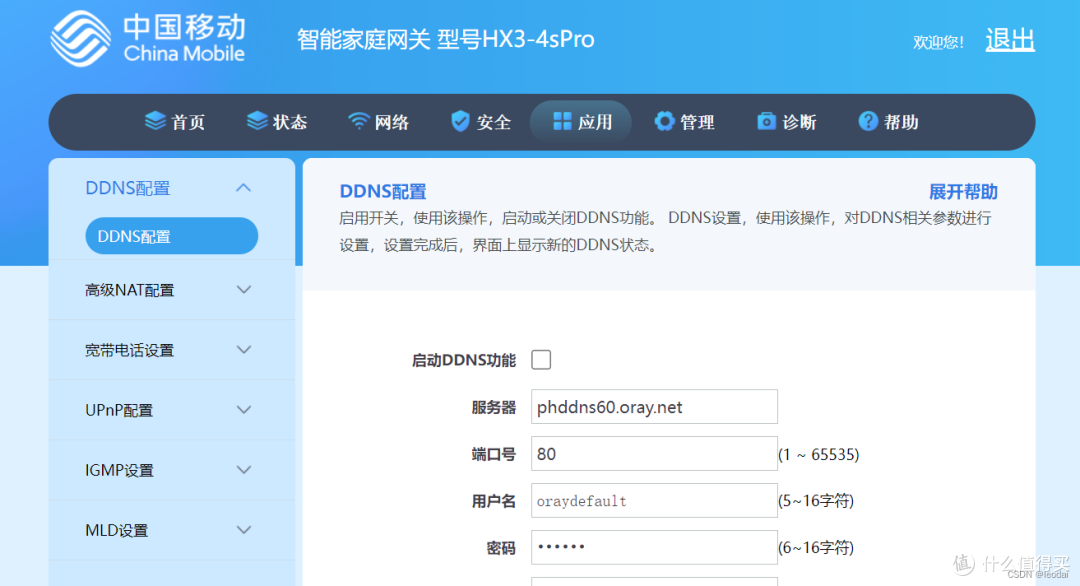The width and height of the screenshot is (1080, 586).
Task: Click the management (管理) gear icon
Action: click(664, 121)
